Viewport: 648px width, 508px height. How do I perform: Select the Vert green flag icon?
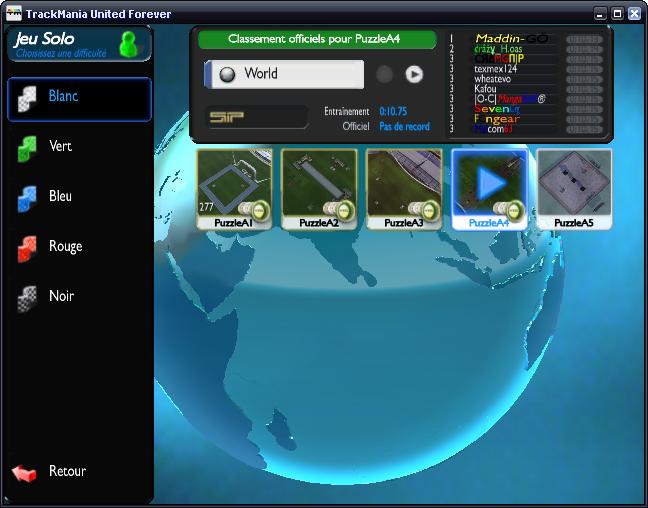coord(26,148)
